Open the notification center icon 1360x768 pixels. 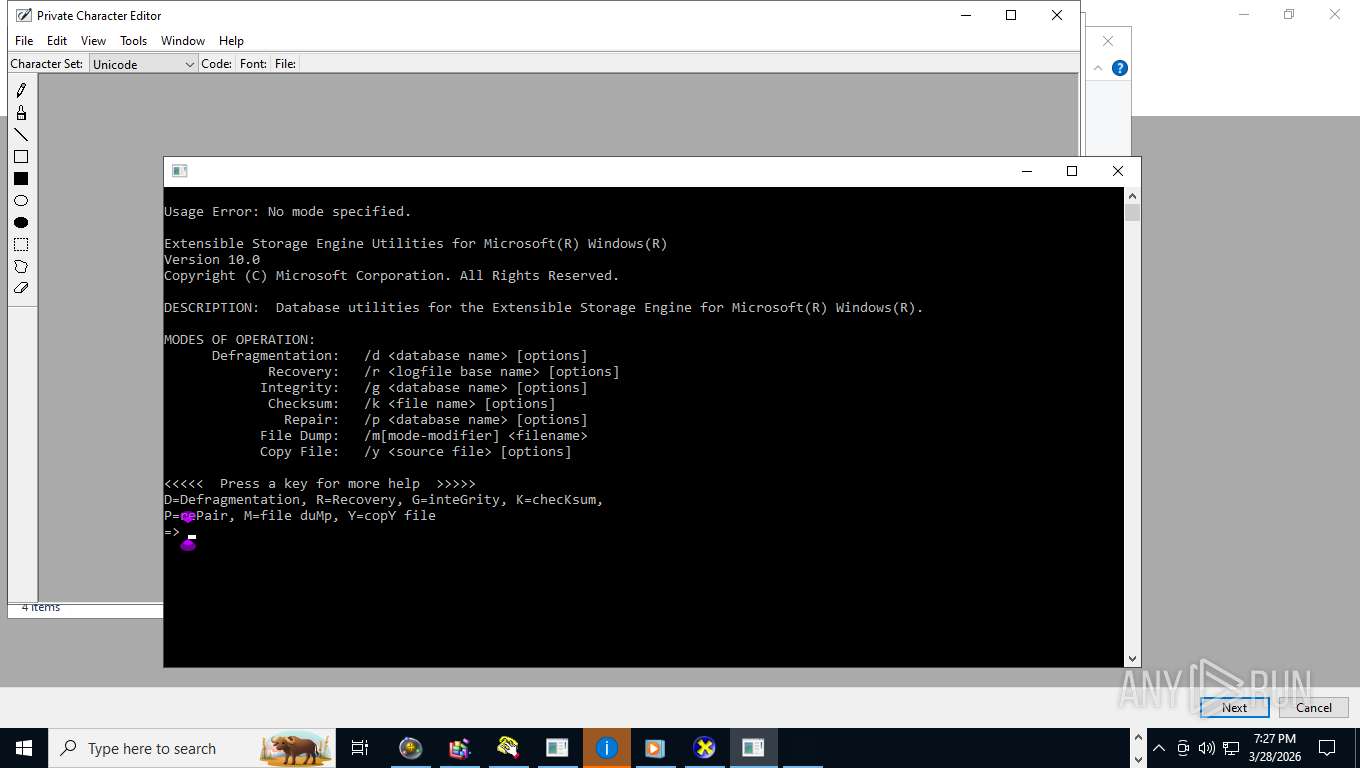click(x=1327, y=748)
